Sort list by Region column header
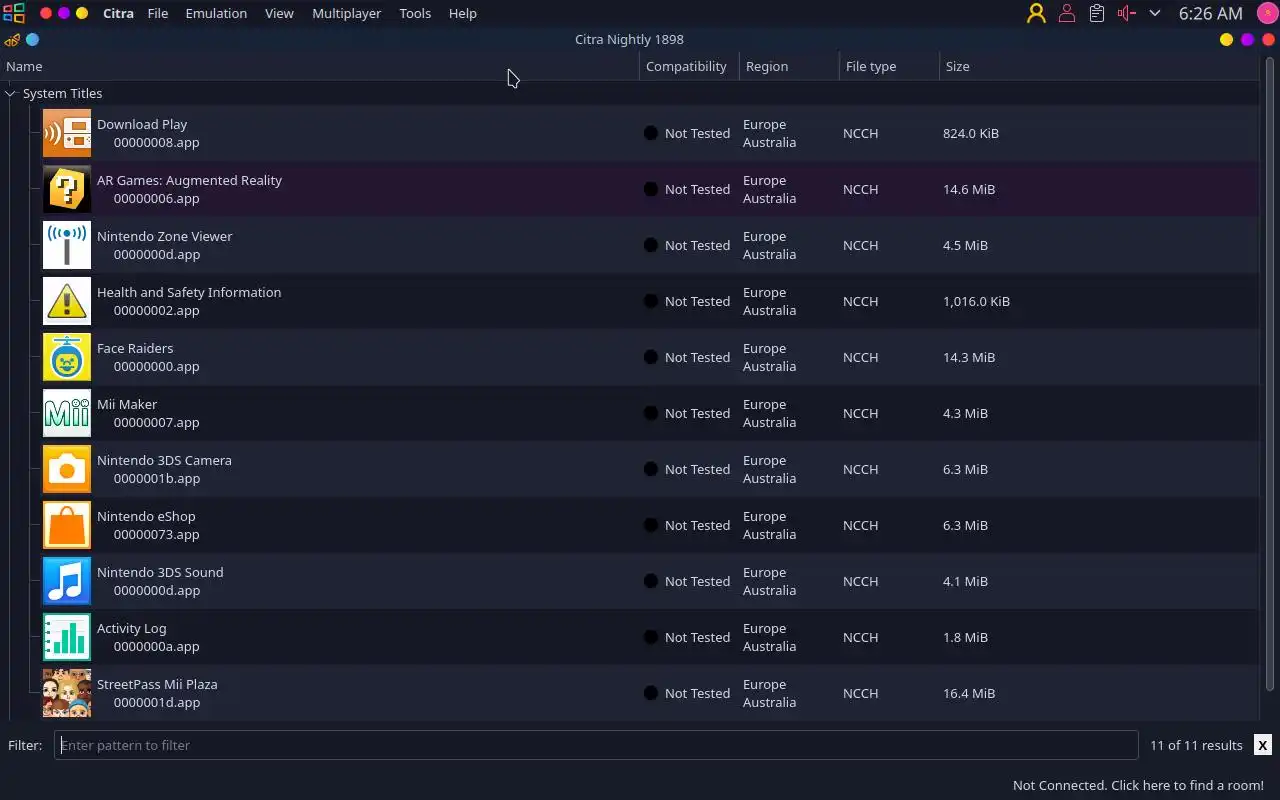The width and height of the screenshot is (1280, 800). coord(789,66)
